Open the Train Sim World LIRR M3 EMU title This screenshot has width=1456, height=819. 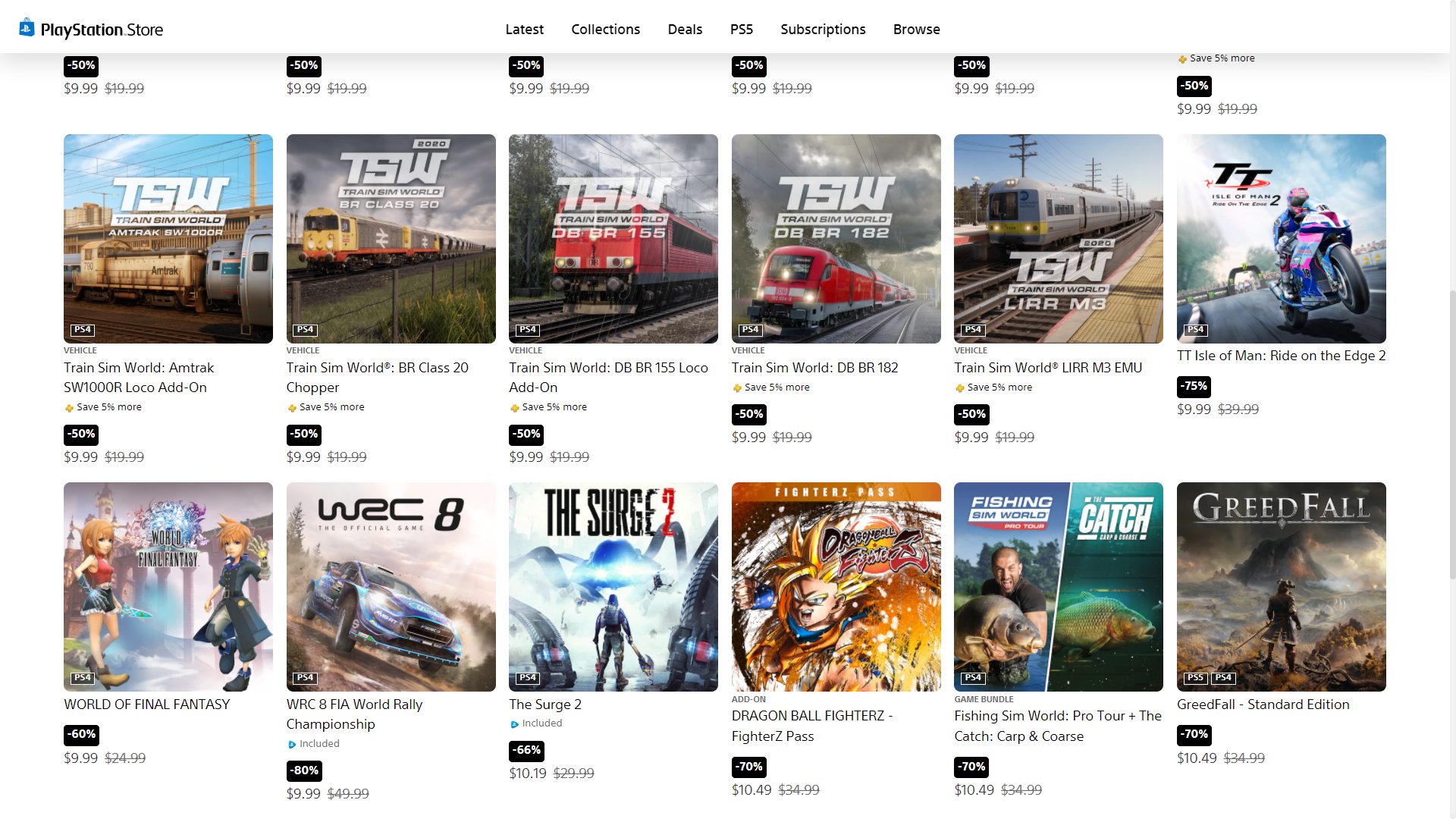pos(1048,368)
